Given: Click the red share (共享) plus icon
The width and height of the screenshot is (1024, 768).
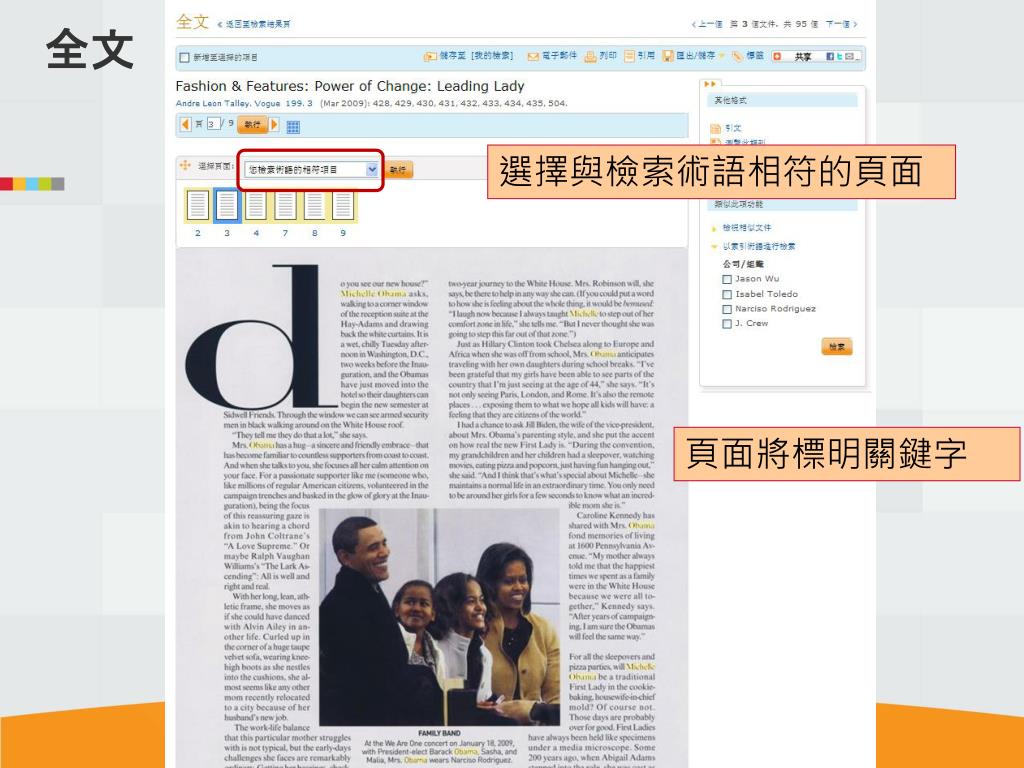Looking at the screenshot, I should click(777, 57).
